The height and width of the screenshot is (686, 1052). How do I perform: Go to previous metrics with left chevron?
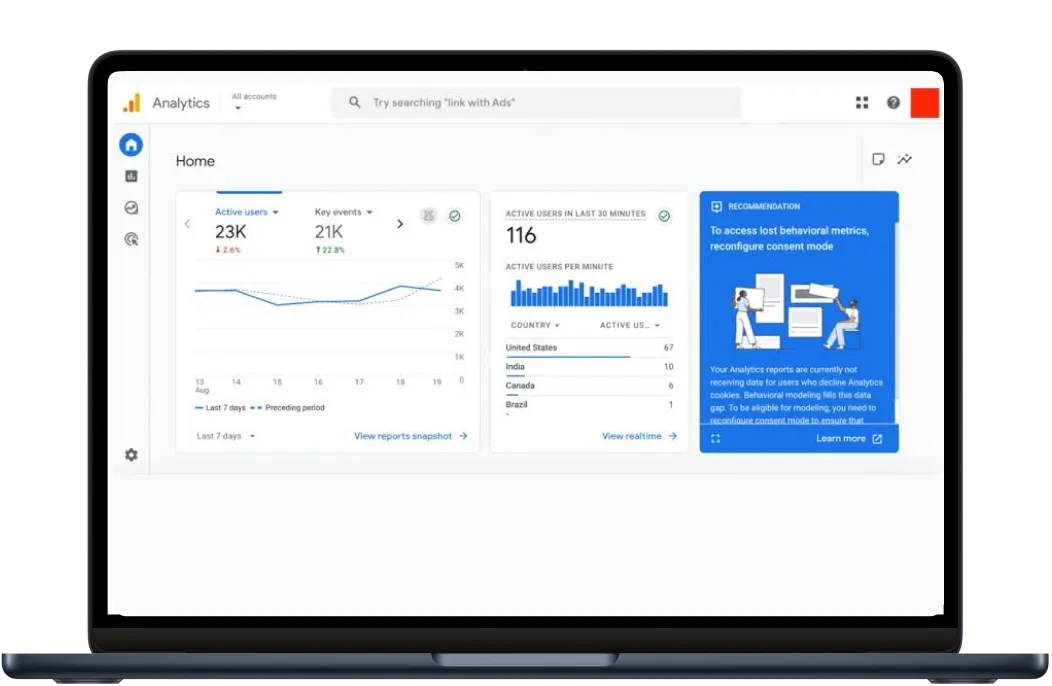click(x=187, y=224)
